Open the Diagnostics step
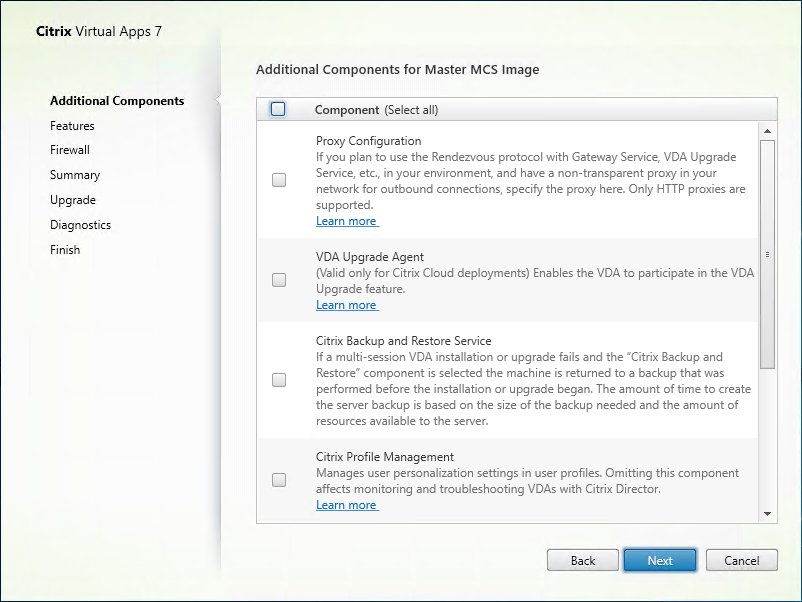802x602 pixels. [80, 225]
